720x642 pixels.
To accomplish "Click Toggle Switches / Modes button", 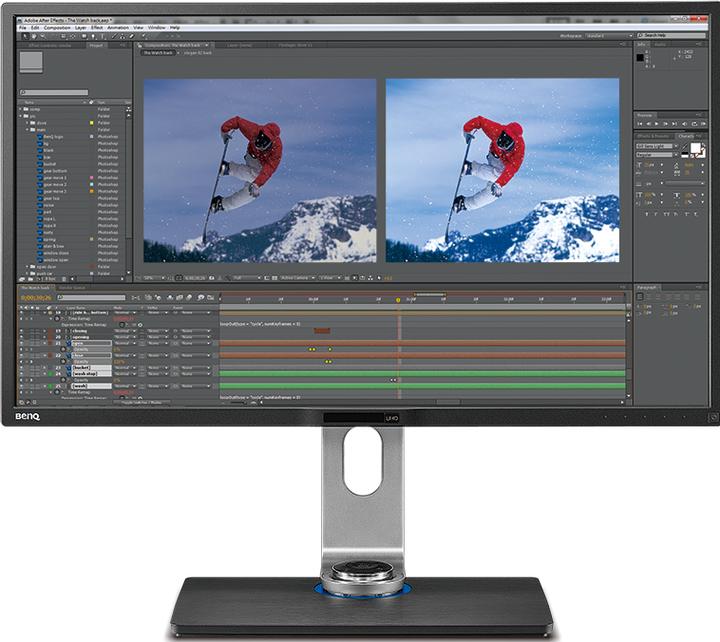I will (142, 403).
